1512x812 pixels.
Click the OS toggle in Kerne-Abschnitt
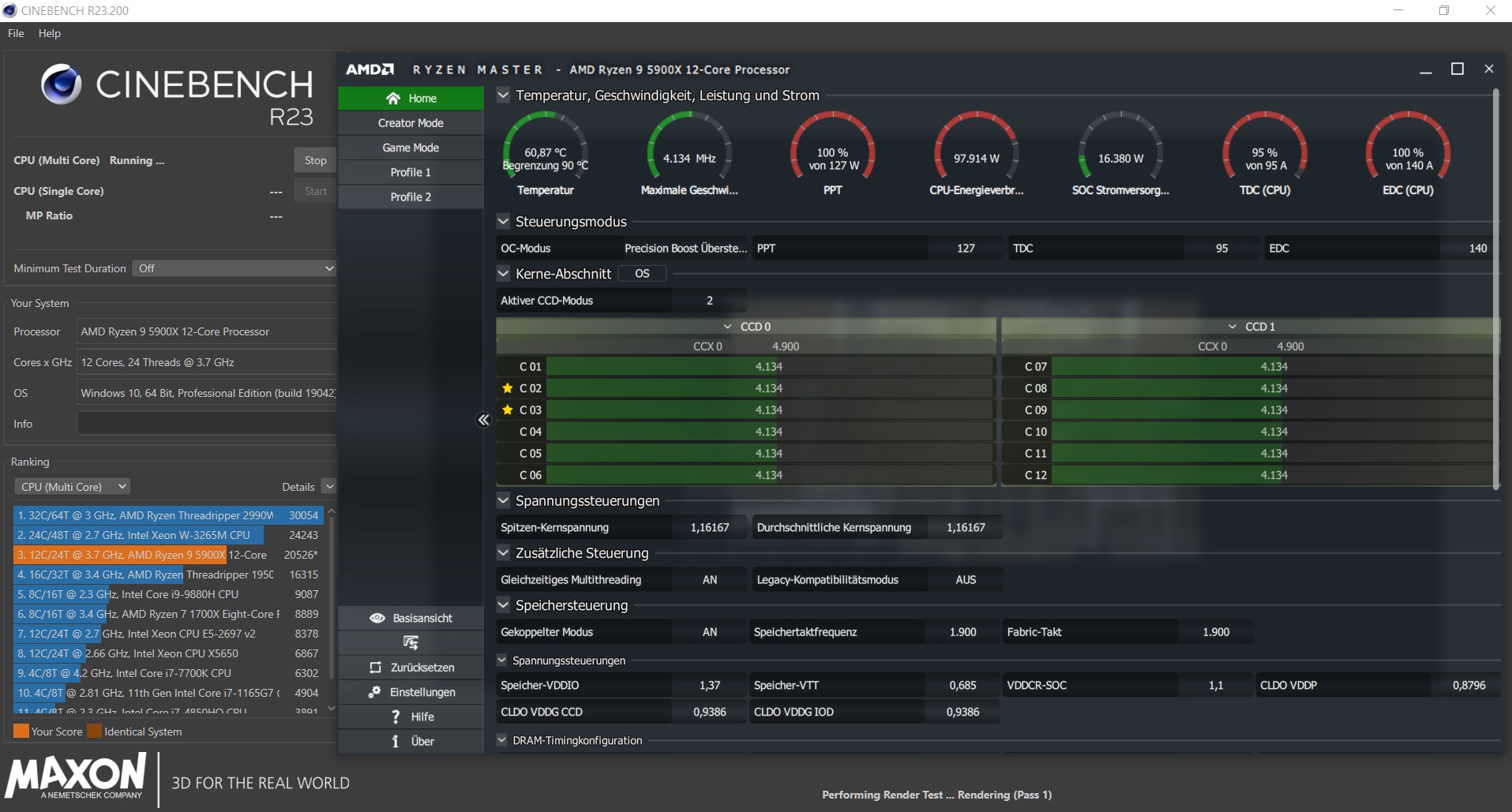(642, 274)
